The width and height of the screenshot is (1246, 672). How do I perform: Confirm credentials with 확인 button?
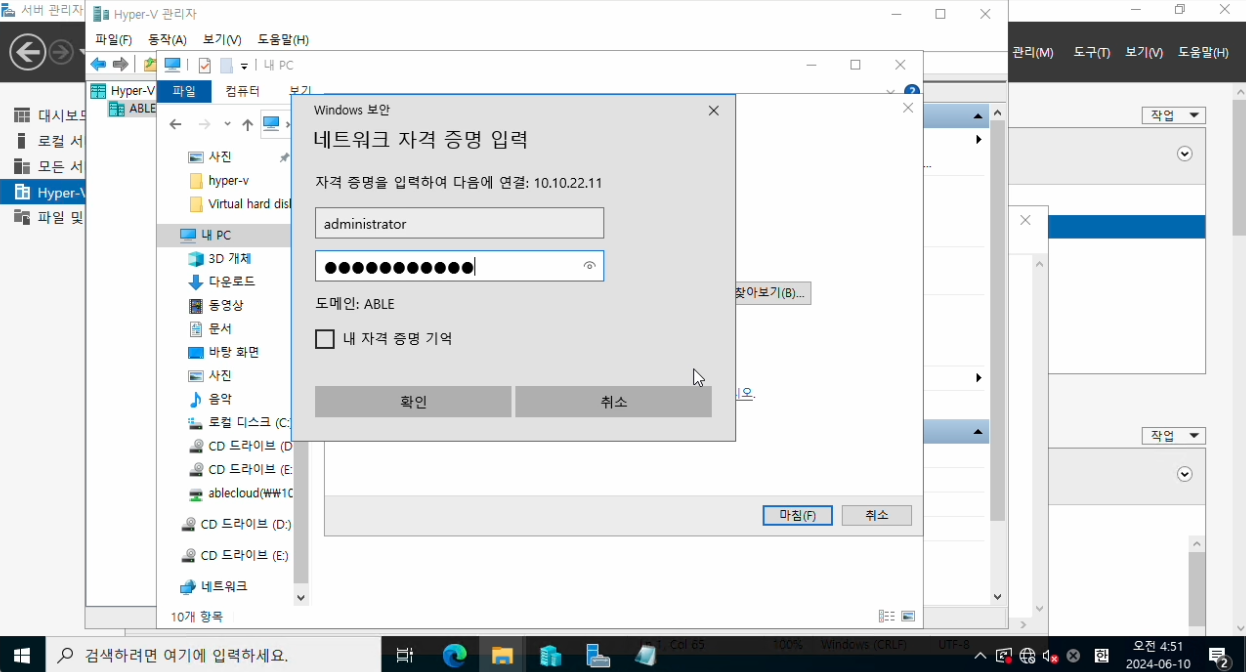click(x=413, y=402)
